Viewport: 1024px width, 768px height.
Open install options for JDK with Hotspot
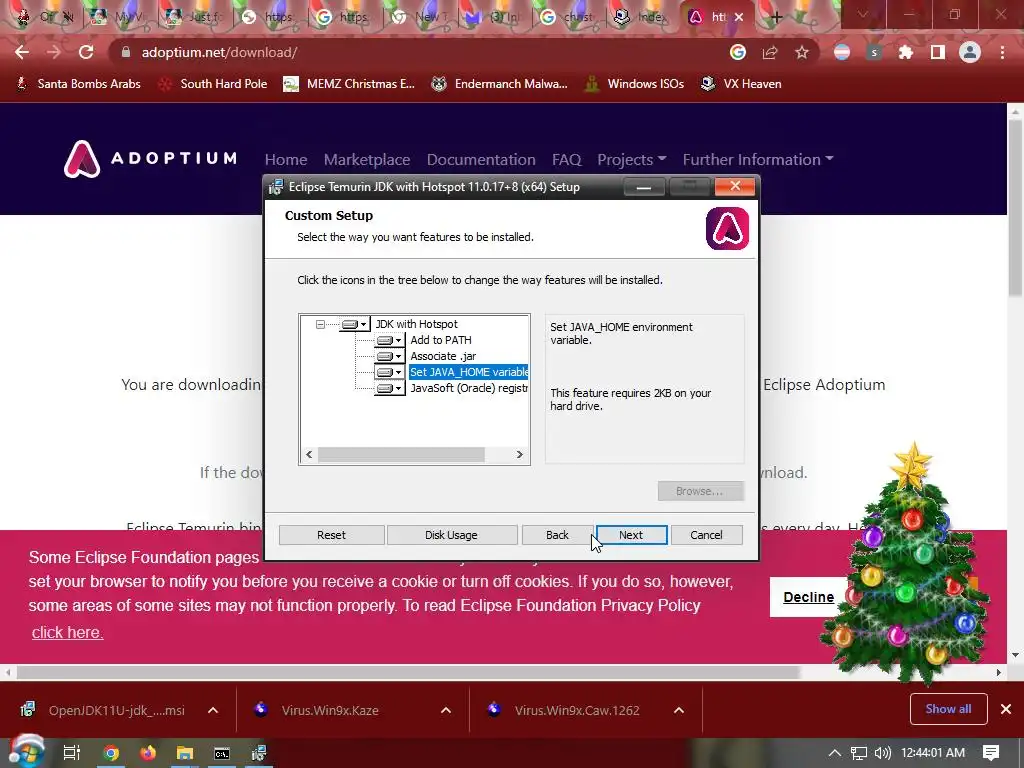click(355, 324)
